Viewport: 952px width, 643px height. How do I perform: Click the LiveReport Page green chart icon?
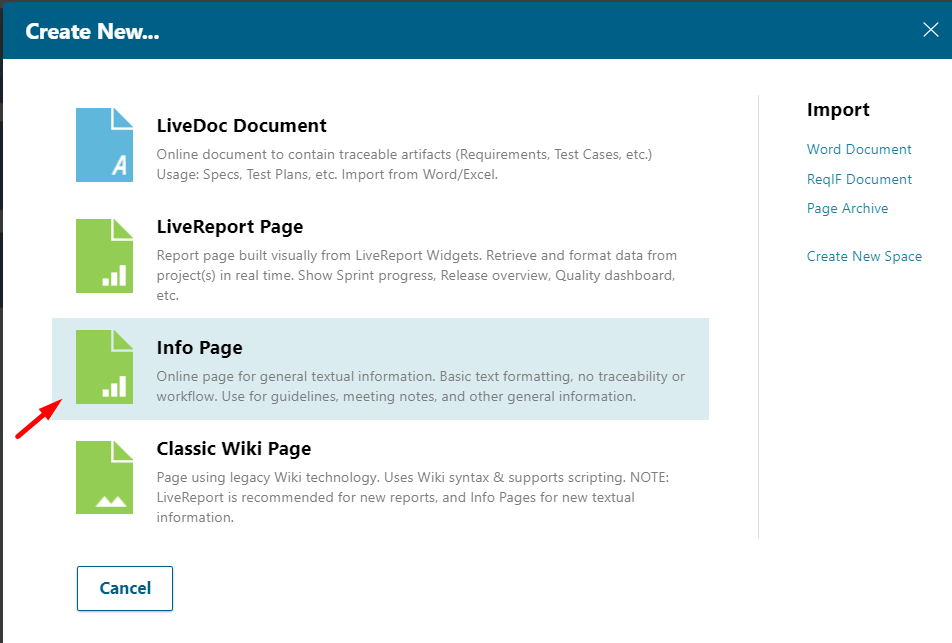[104, 256]
